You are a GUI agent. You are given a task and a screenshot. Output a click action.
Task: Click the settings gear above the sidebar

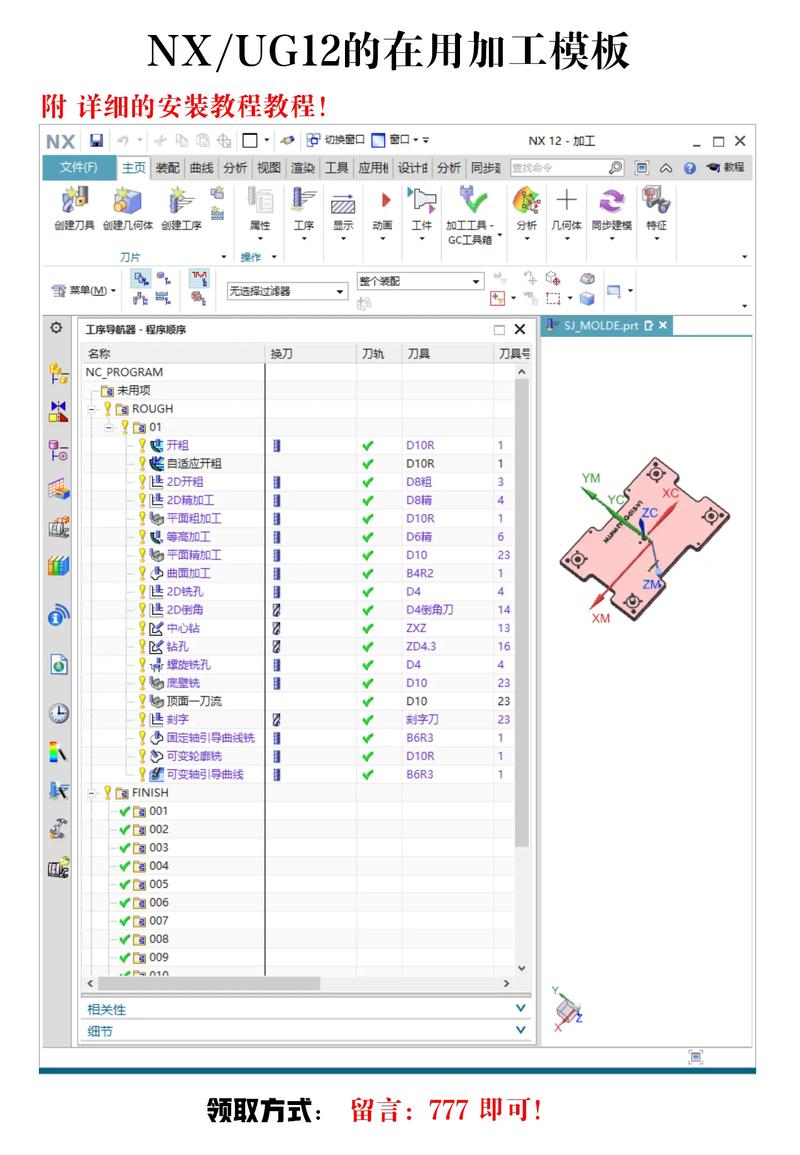click(x=56, y=328)
